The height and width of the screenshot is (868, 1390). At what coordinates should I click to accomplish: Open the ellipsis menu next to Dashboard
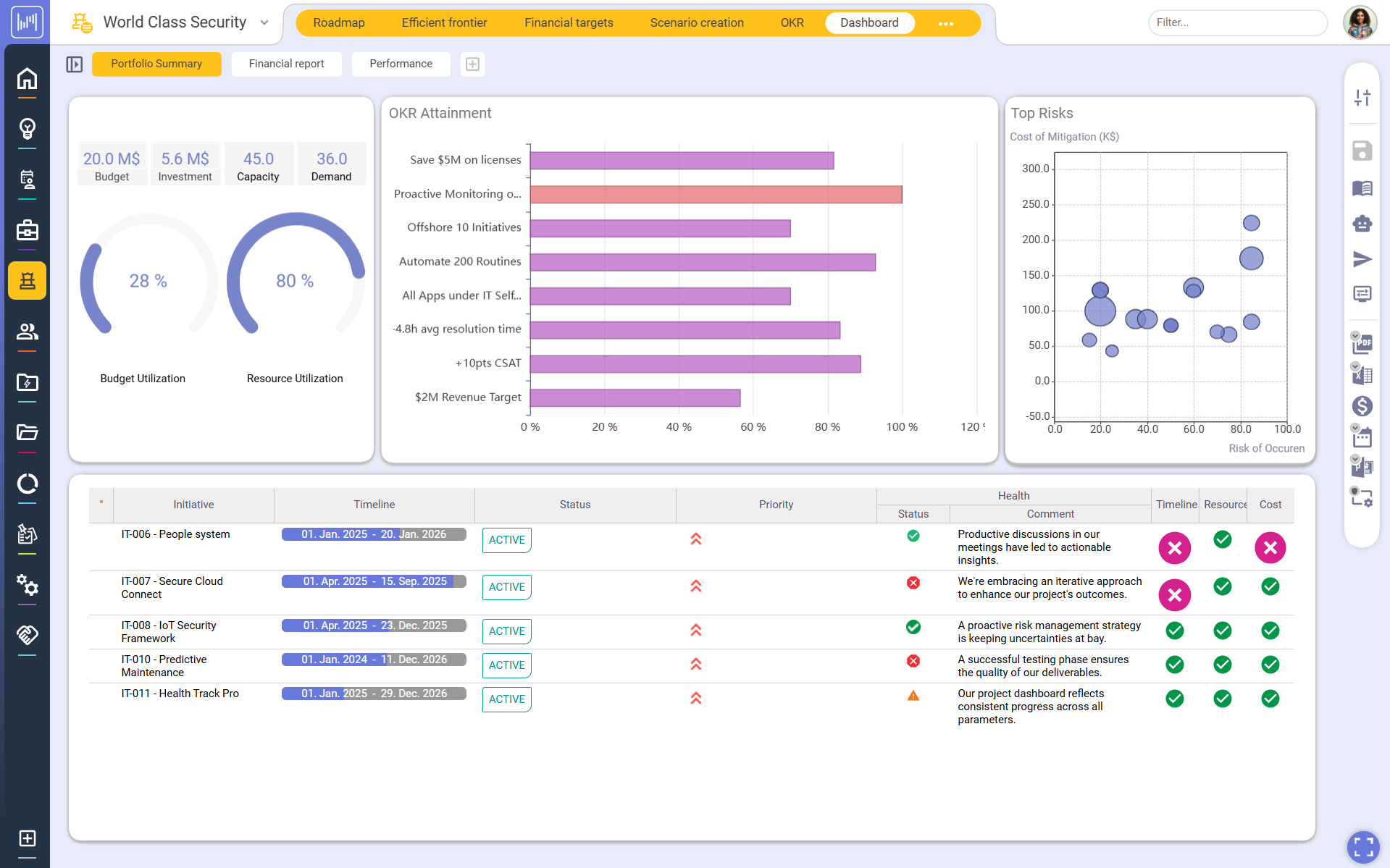(x=946, y=22)
